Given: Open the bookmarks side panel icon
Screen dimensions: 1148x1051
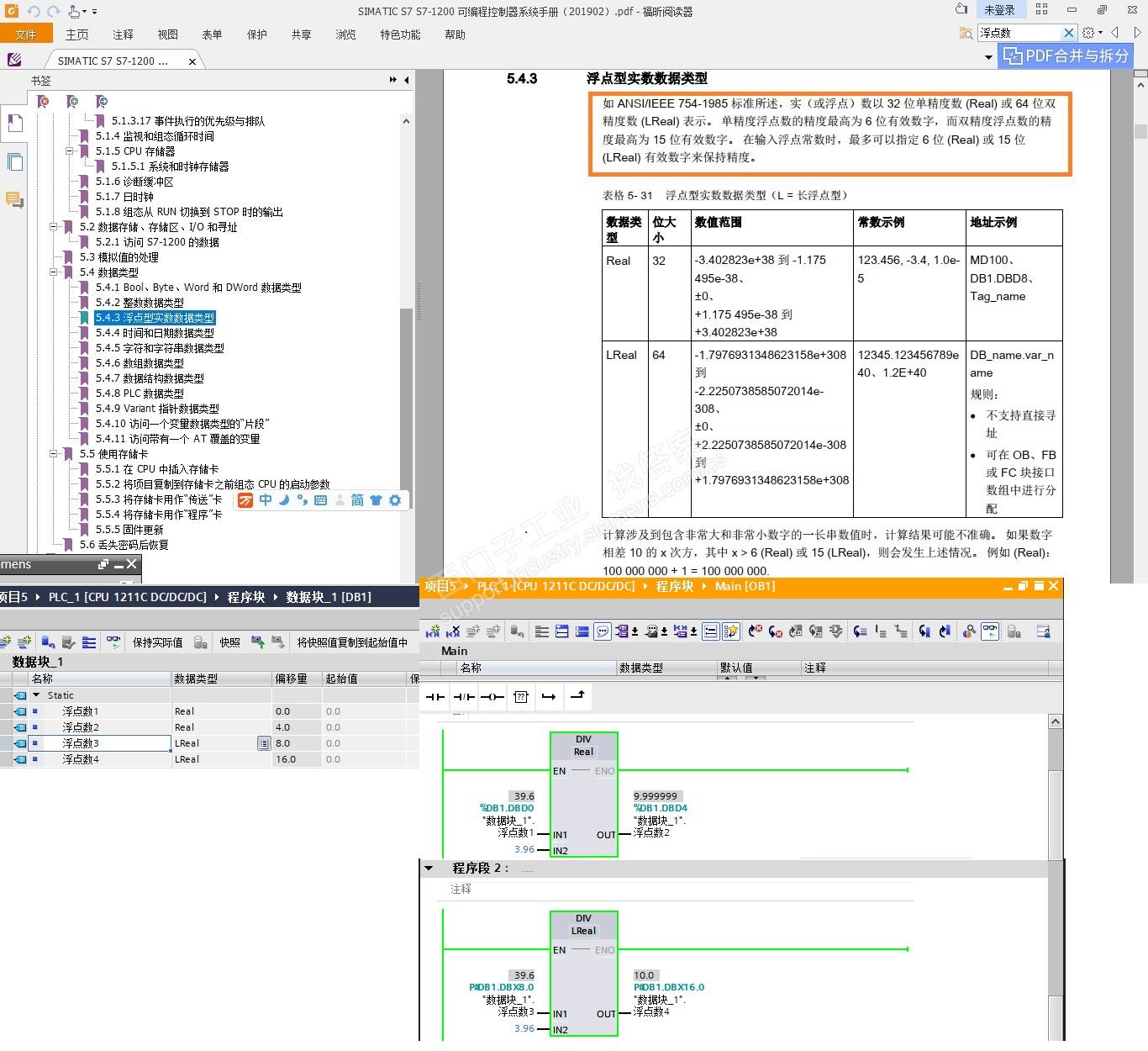Looking at the screenshot, I should point(14,124).
